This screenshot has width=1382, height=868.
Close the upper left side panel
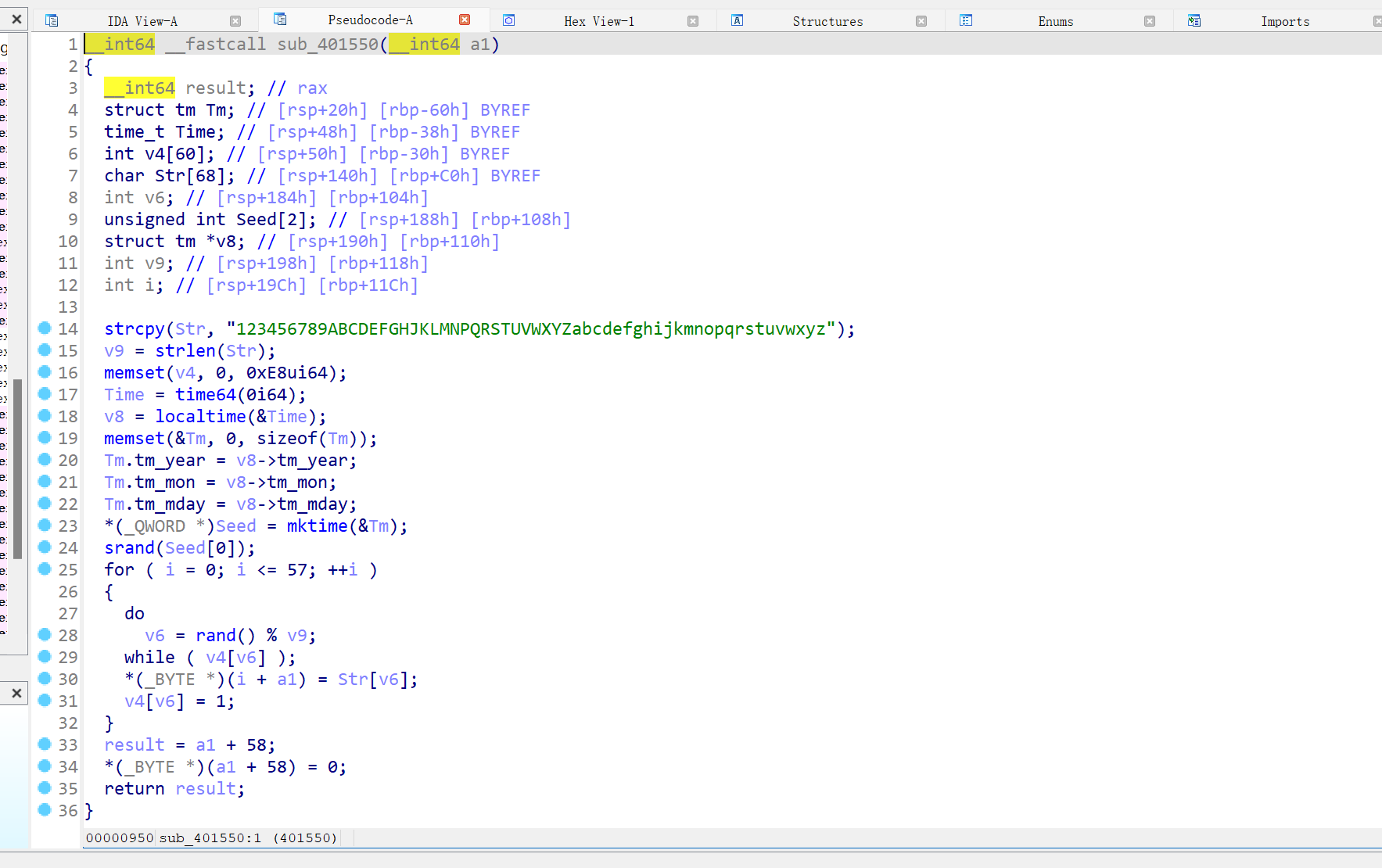(x=16, y=18)
